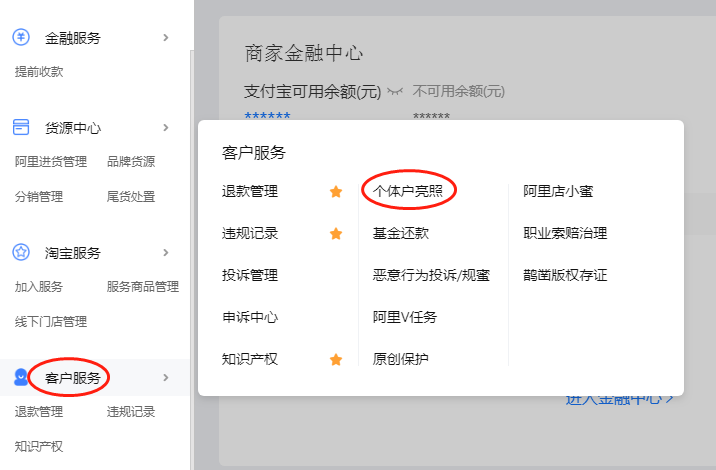Click 不可用余额(元) label

click(459, 91)
